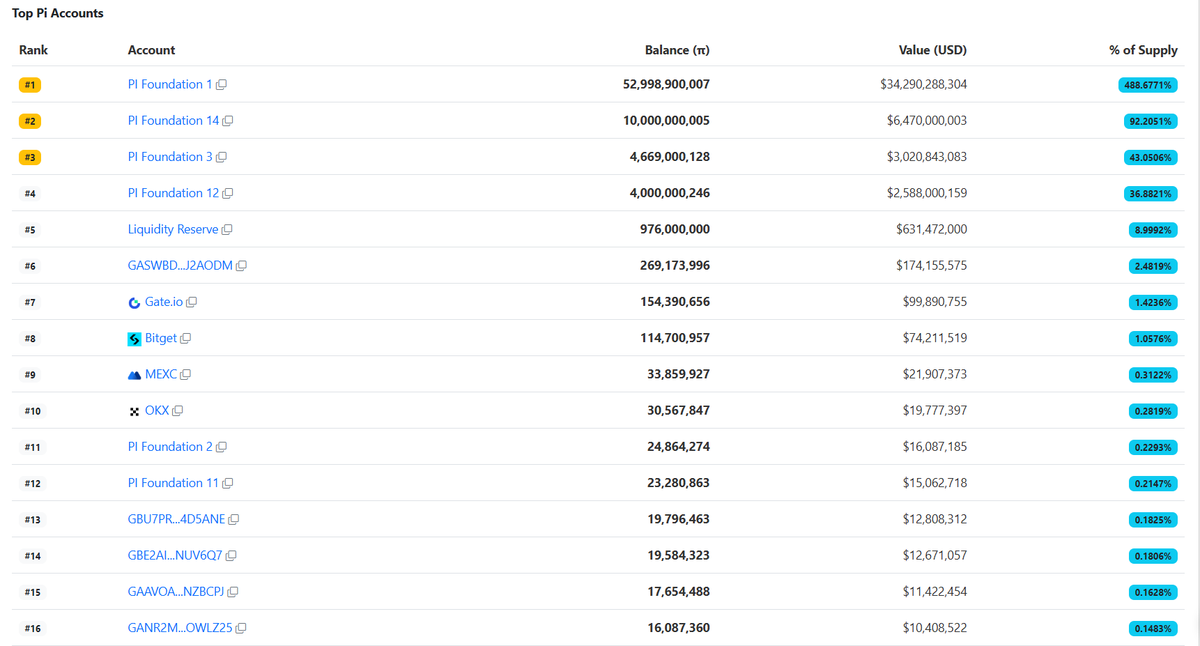This screenshot has width=1200, height=646.
Task: Select balance value 52,998,900,007
Action: (666, 84)
